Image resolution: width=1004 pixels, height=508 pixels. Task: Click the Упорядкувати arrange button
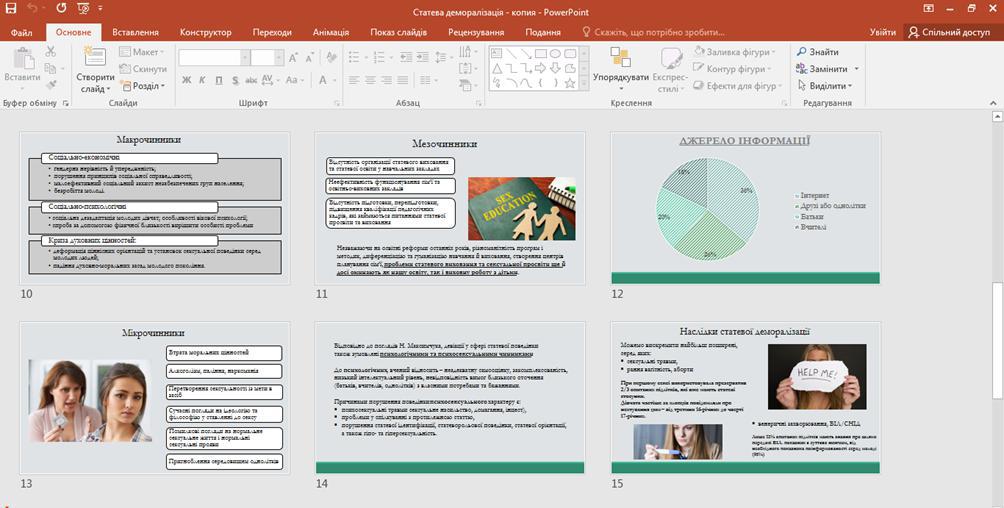[620, 67]
